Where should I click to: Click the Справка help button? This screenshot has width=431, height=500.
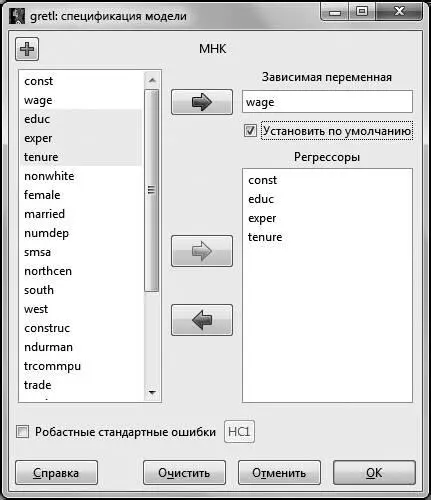(56, 473)
